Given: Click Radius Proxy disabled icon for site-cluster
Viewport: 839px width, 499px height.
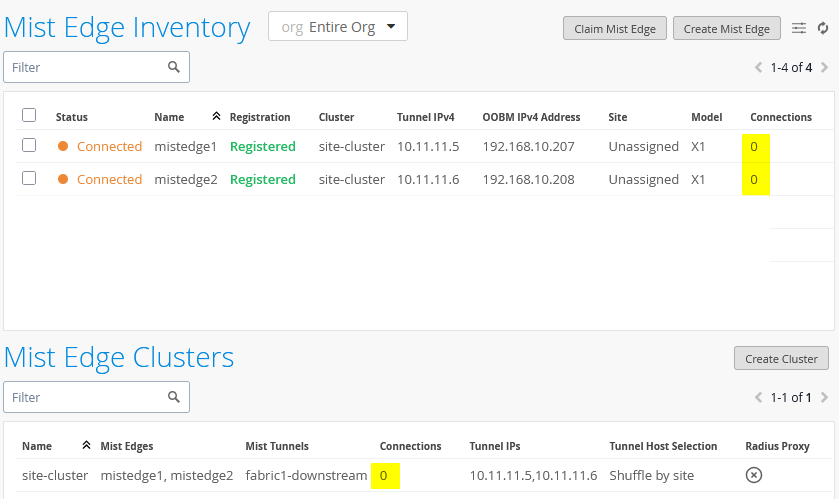Looking at the screenshot, I should tap(754, 475).
